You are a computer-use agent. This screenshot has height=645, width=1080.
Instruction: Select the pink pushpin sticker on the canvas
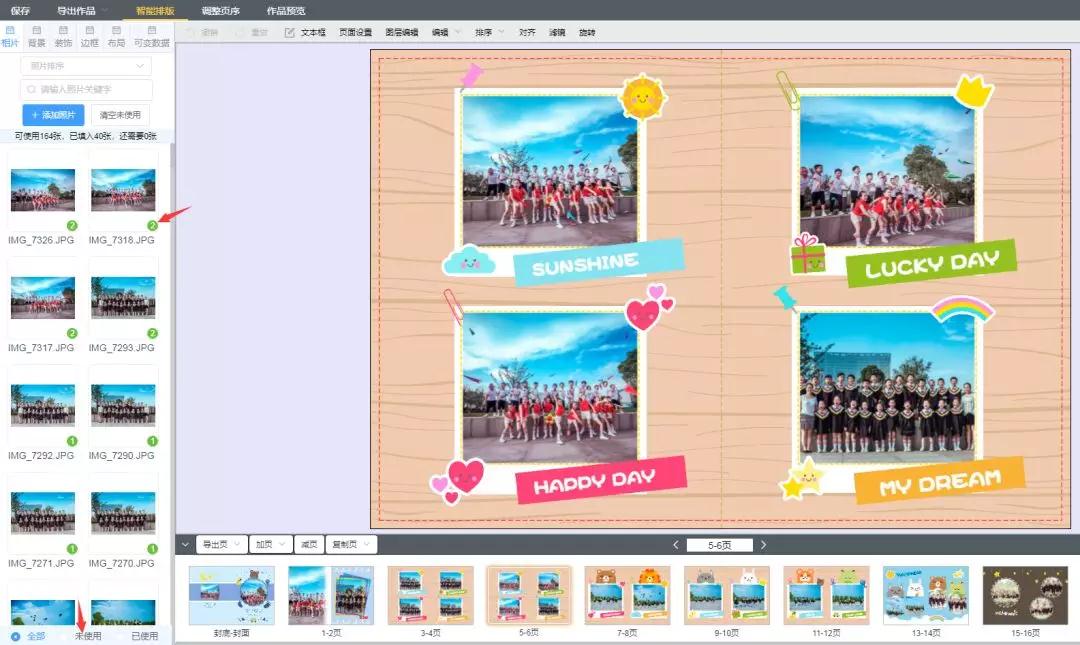click(x=471, y=76)
